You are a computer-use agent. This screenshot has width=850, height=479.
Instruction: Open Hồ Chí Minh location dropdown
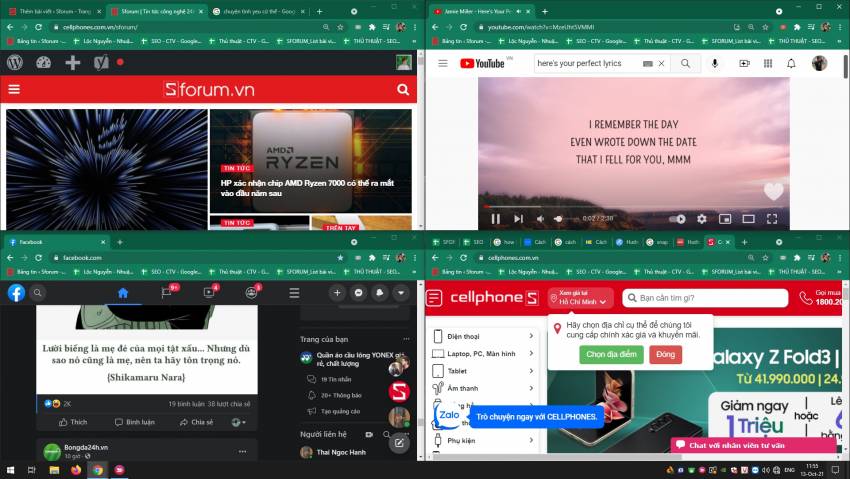pyautogui.click(x=580, y=297)
